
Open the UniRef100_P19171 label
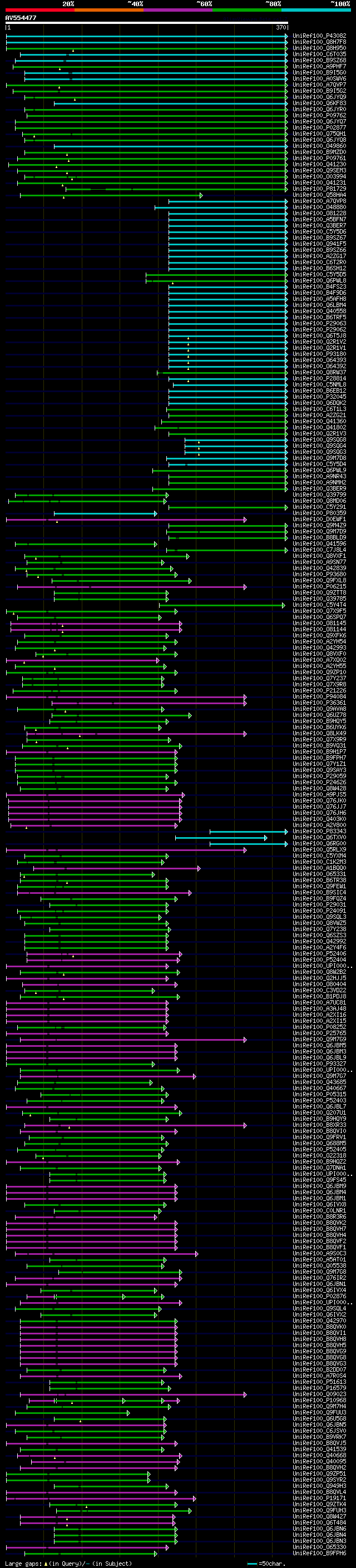click(319, 1498)
